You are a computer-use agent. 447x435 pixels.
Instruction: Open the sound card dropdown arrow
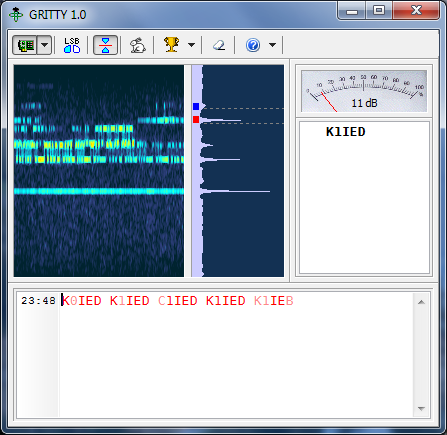coord(44,45)
